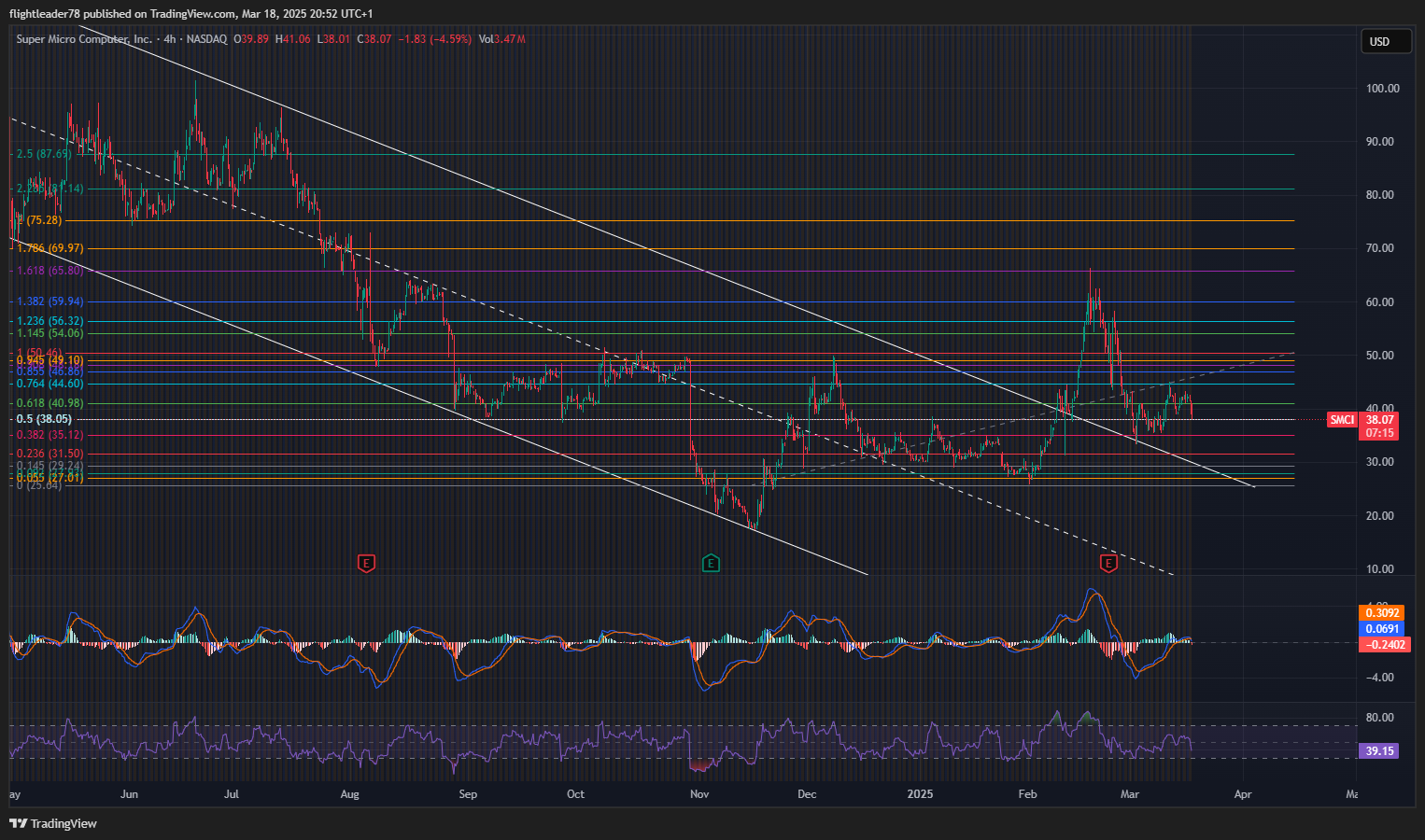Screen dimensions: 1425x840
Task: Click the red earnings marker near August
Action: [367, 563]
